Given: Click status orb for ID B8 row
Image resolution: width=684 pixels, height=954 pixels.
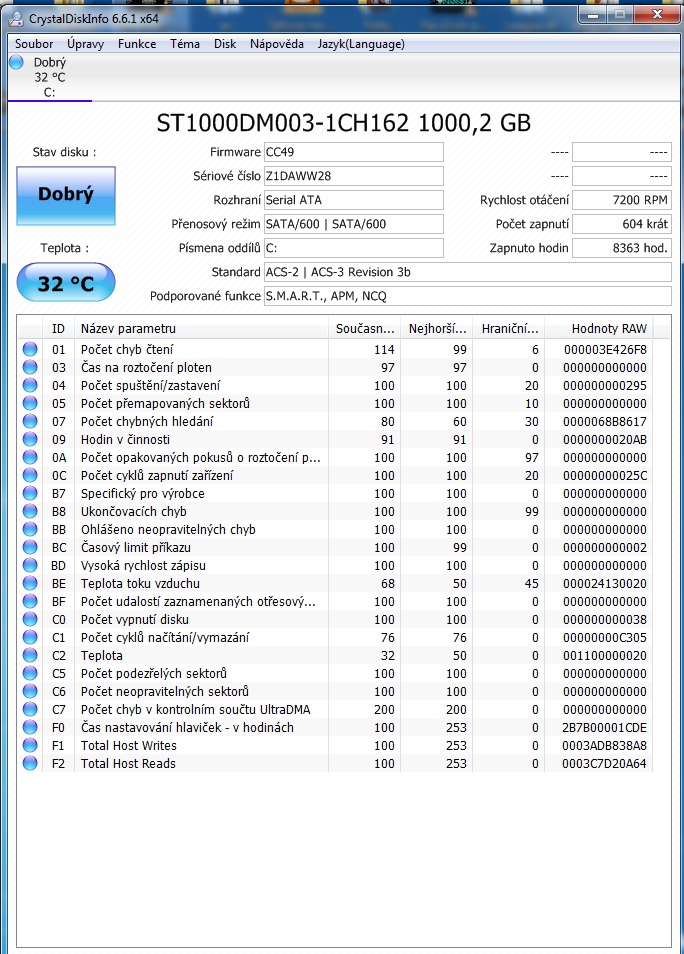Looking at the screenshot, I should pyautogui.click(x=30, y=511).
